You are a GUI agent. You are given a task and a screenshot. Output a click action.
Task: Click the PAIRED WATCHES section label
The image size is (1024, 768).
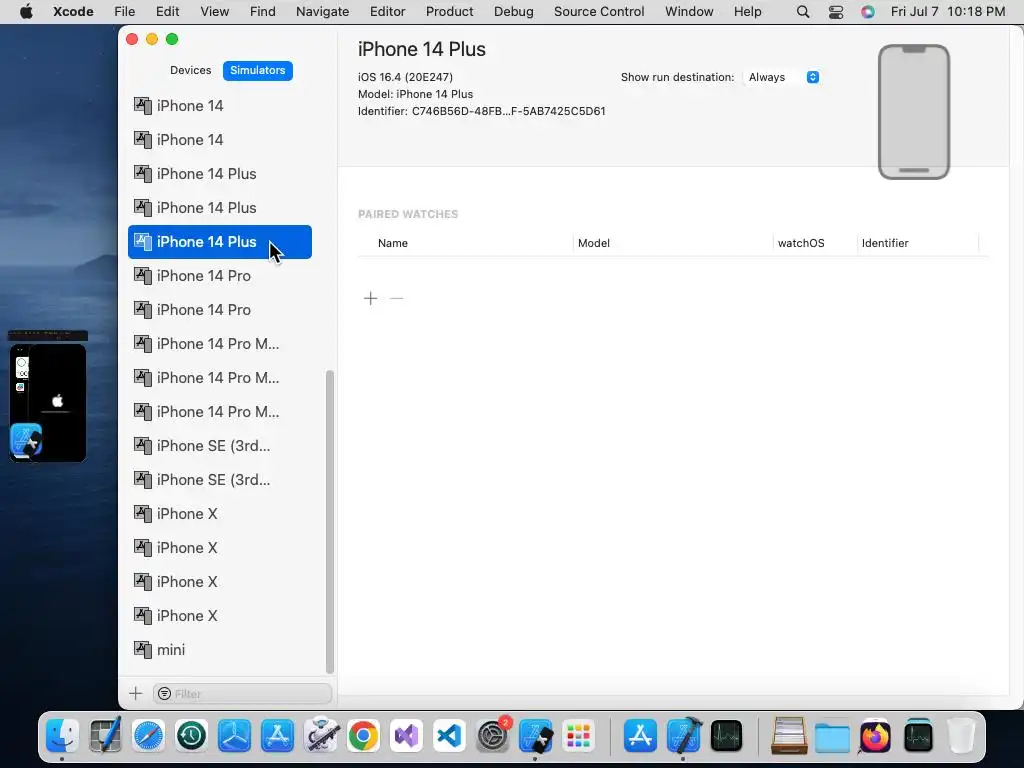[x=408, y=214]
